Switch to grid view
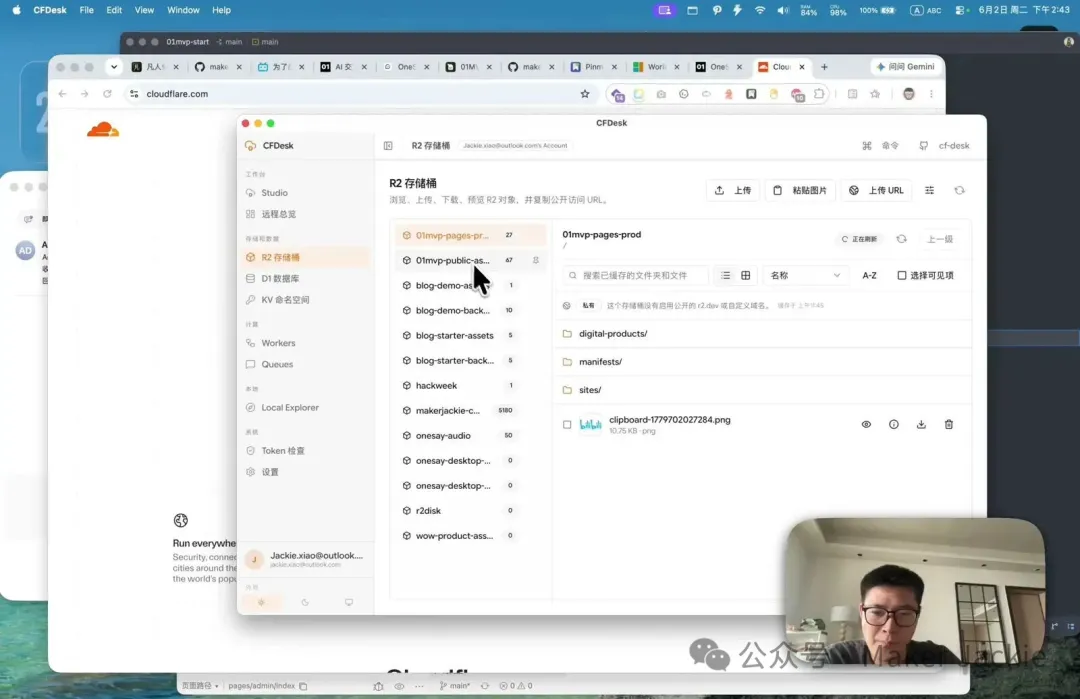 [x=745, y=275]
